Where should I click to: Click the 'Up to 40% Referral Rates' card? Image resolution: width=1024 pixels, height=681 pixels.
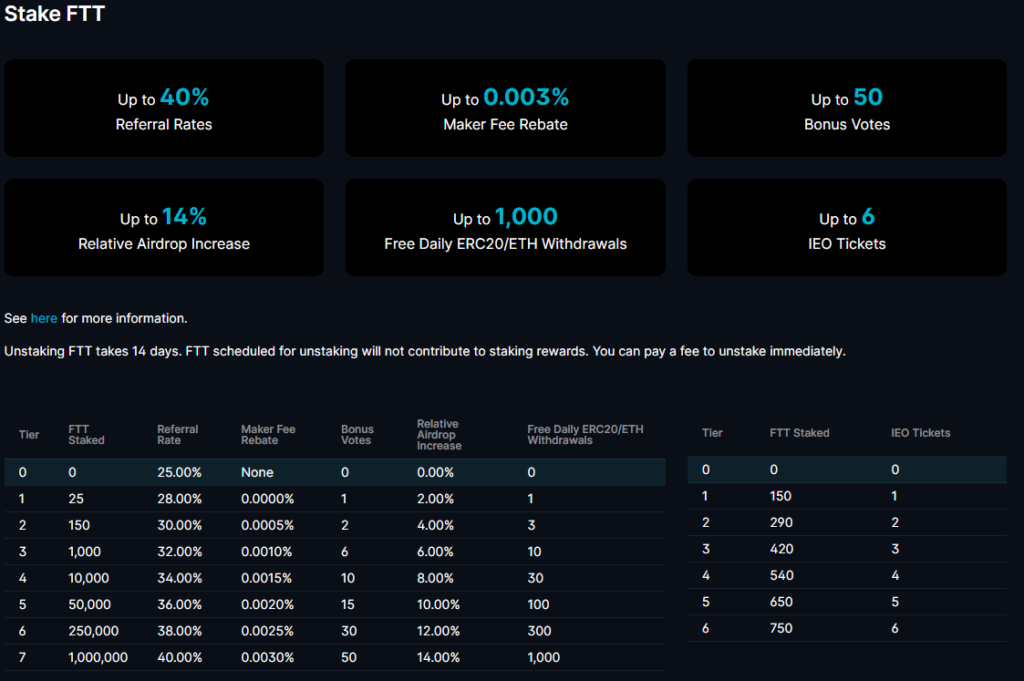164,108
